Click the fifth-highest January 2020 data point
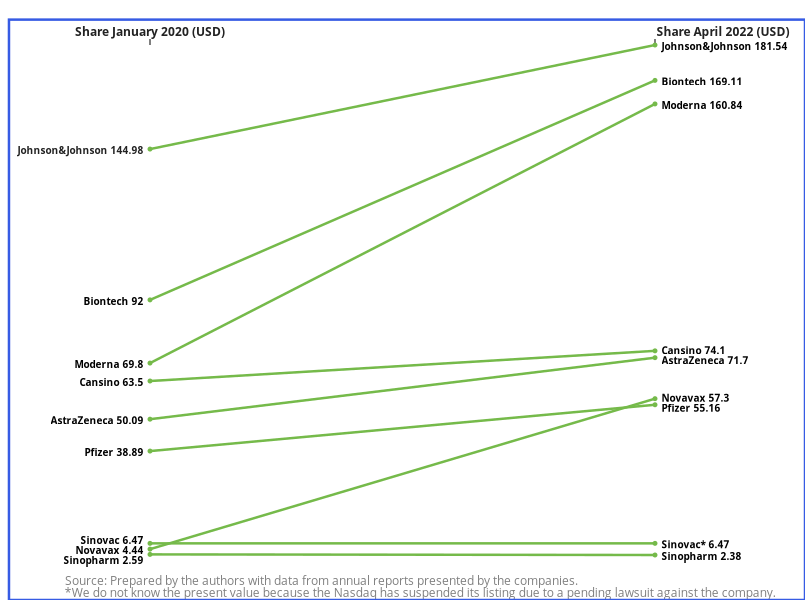This screenshot has width=805, height=600. [150, 419]
